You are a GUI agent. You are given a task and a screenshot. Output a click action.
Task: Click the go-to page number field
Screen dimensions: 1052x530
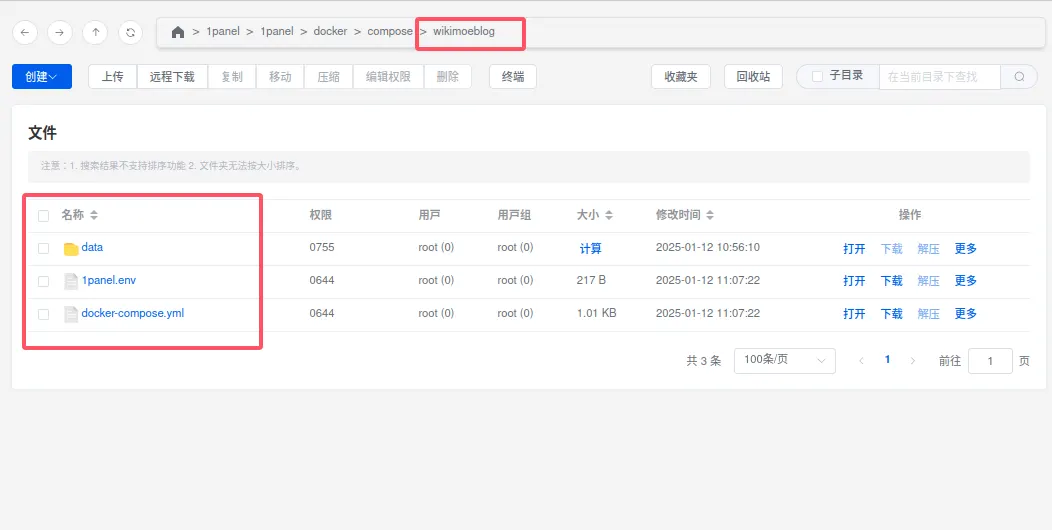[990, 361]
